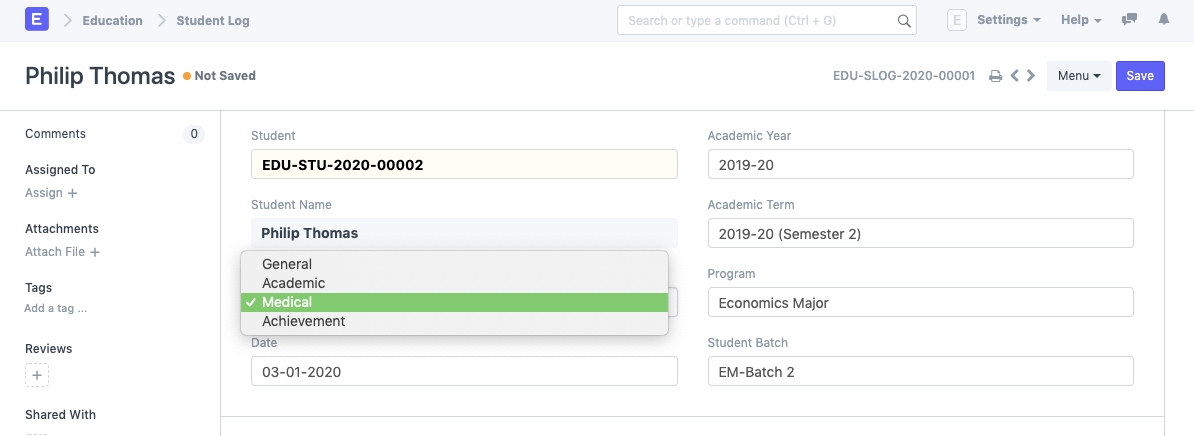
Task: Open the chat messages icon
Action: click(x=1130, y=20)
